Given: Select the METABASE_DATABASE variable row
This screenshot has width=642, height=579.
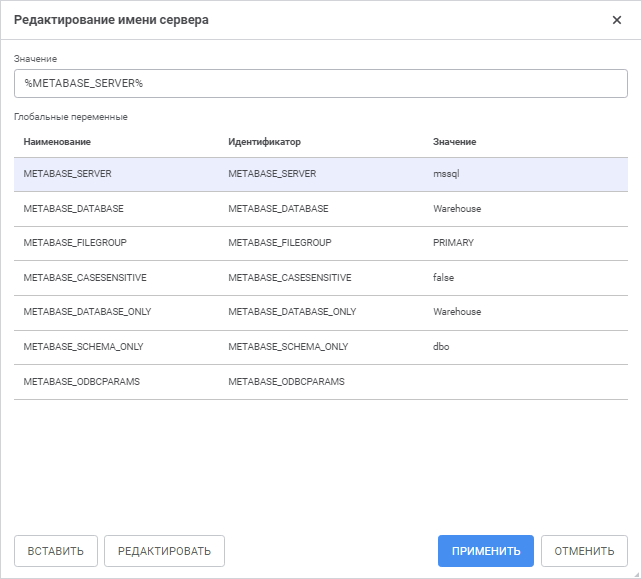Looking at the screenshot, I should coord(74,209).
